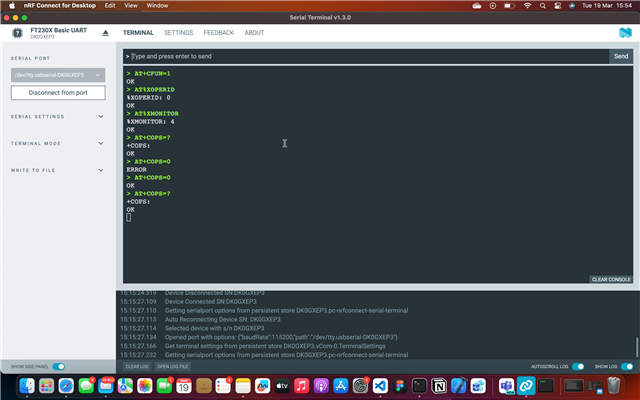Viewport: 640px width, 400px height.
Task: Open the Trash in the dock
Action: tap(613, 385)
